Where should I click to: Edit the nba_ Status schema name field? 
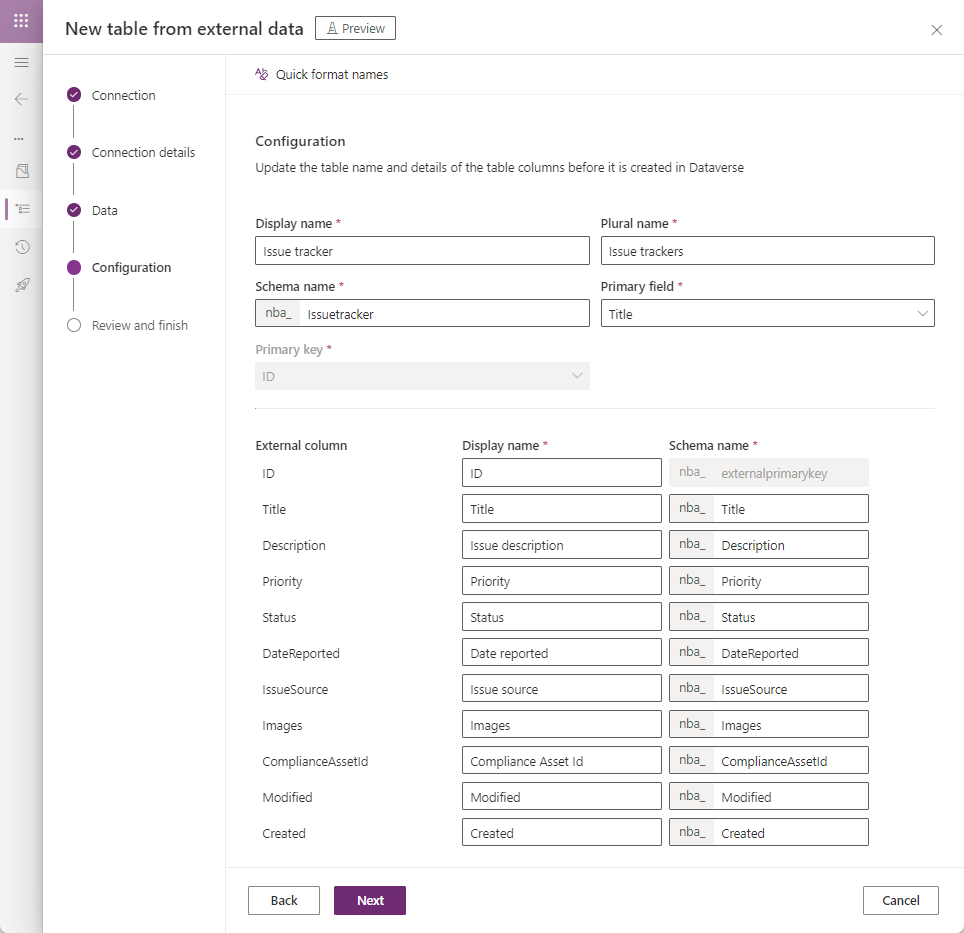768,617
